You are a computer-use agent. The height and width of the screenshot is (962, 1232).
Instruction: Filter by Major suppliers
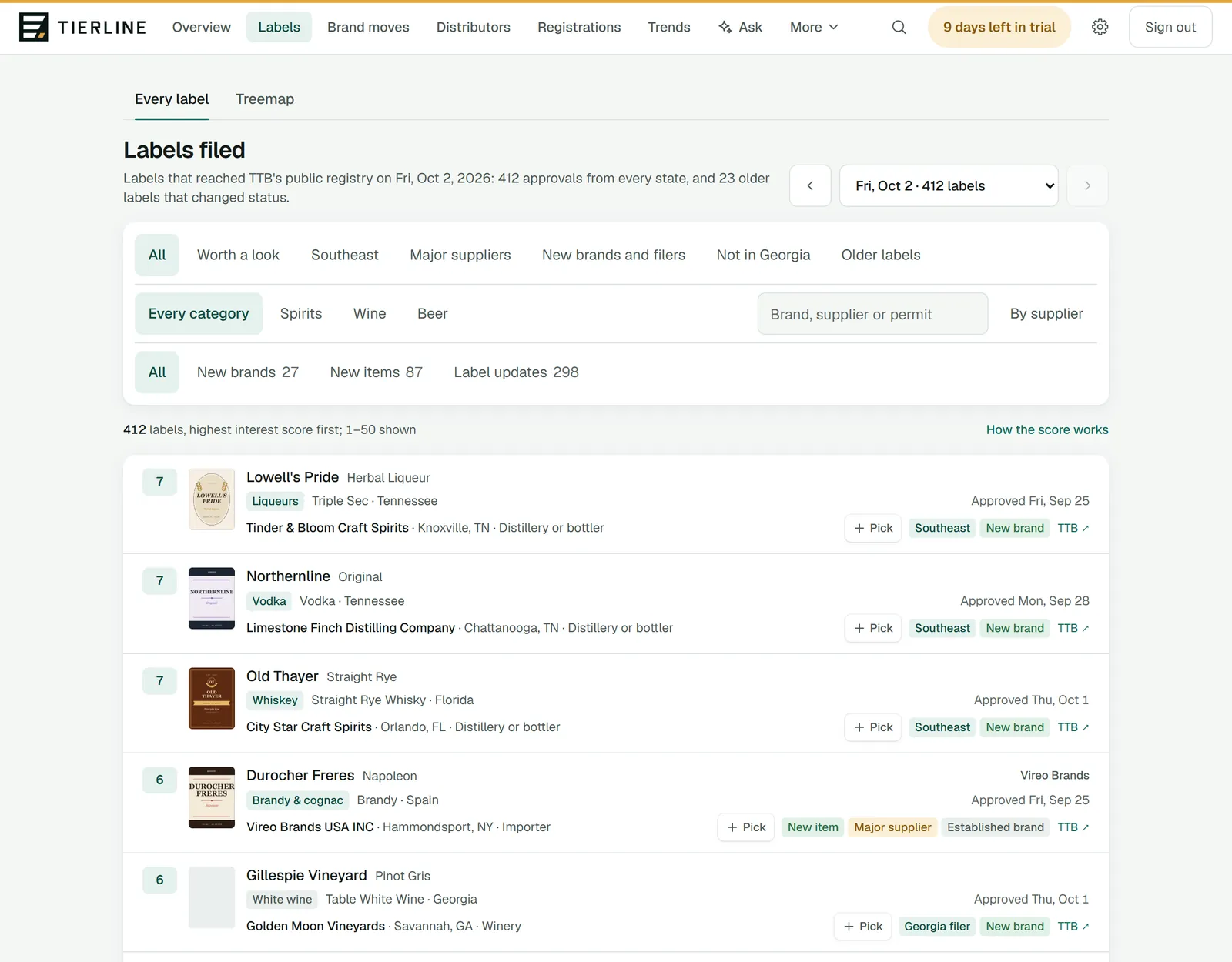click(460, 255)
